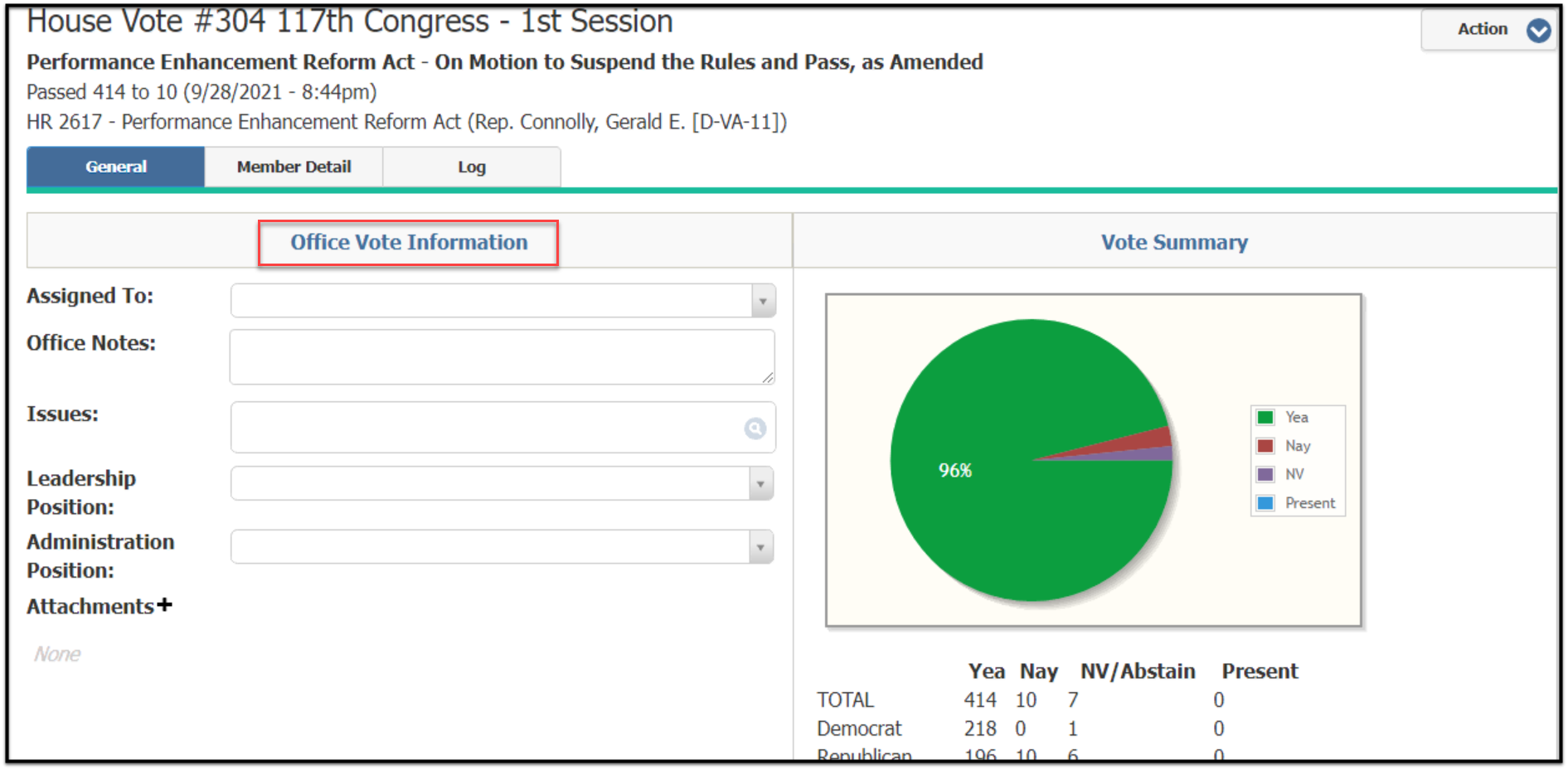The image size is (1568, 770).
Task: Click the Office Vote Information header
Action: 408,242
